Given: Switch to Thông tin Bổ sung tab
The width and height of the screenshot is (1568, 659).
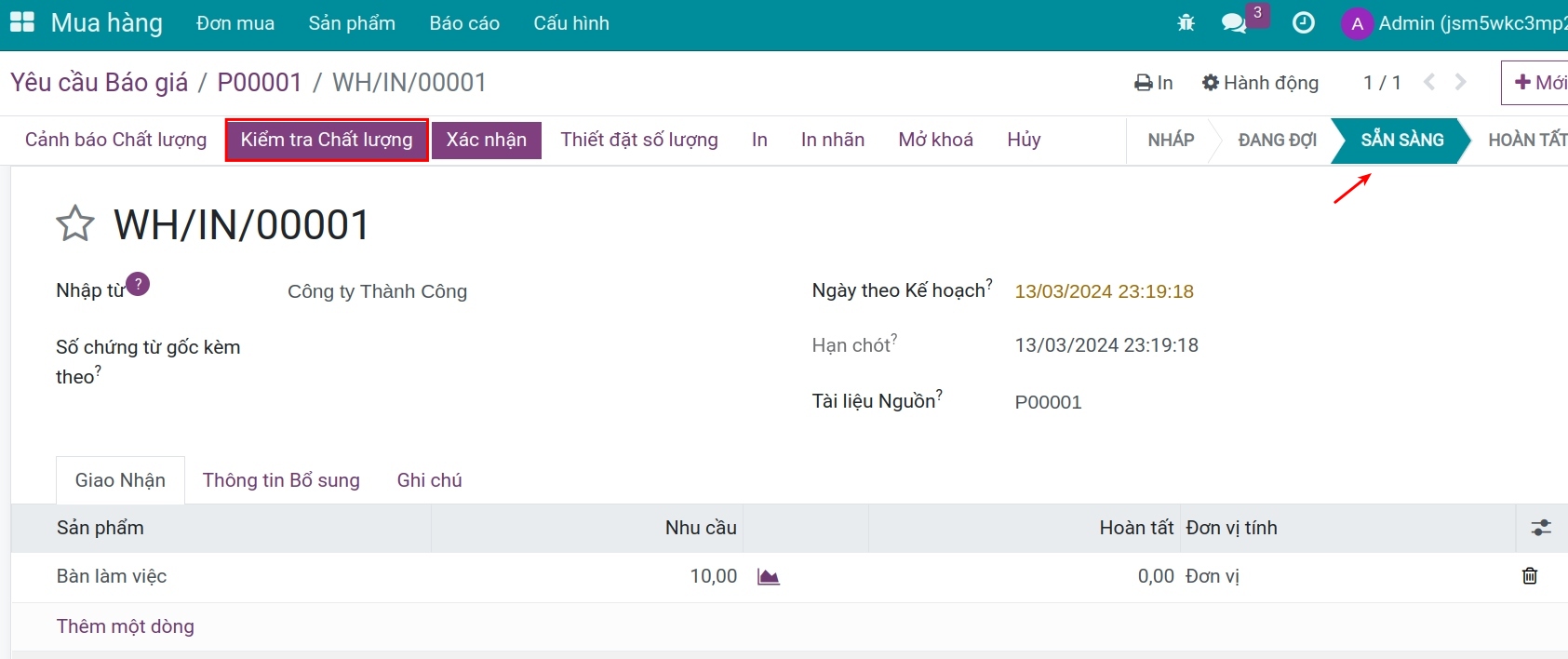Looking at the screenshot, I should [x=281, y=480].
